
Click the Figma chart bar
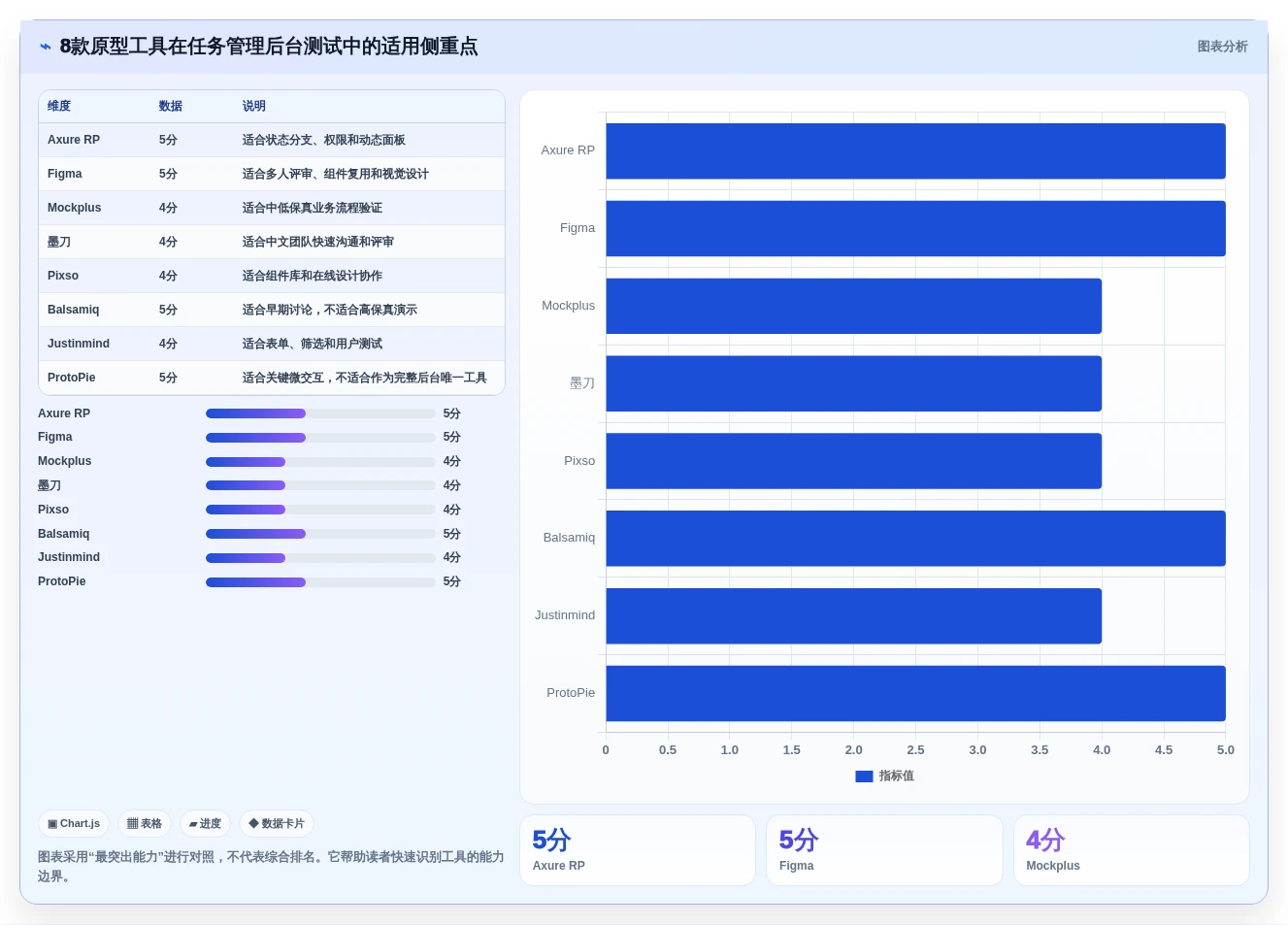click(915, 228)
